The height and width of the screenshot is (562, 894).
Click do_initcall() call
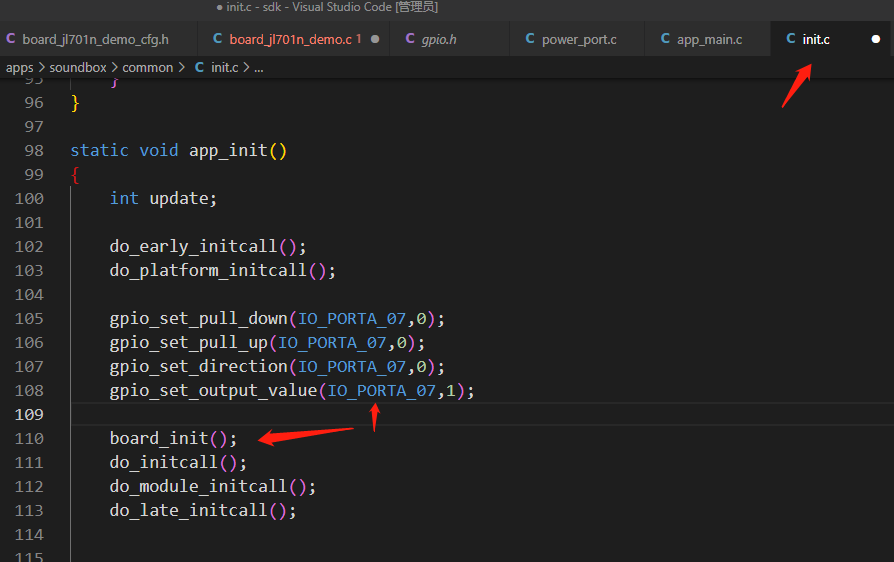[x=178, y=462]
